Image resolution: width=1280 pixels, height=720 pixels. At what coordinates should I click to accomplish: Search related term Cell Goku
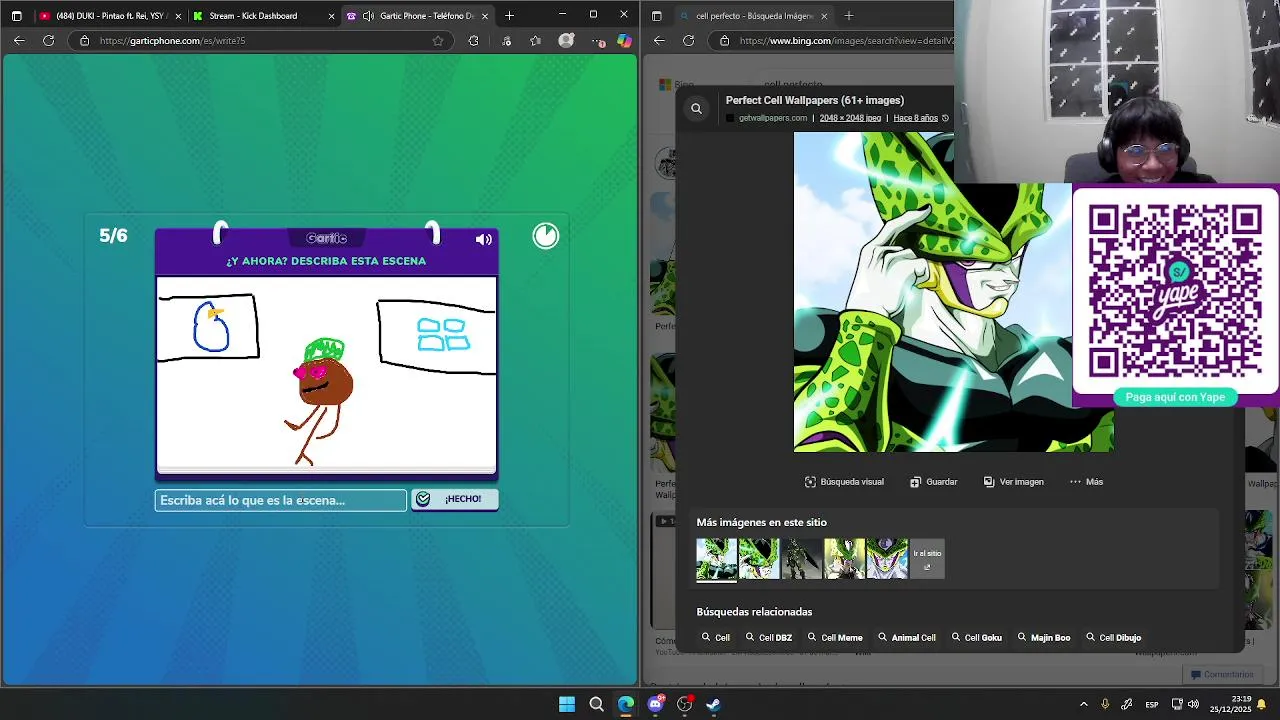click(x=976, y=638)
